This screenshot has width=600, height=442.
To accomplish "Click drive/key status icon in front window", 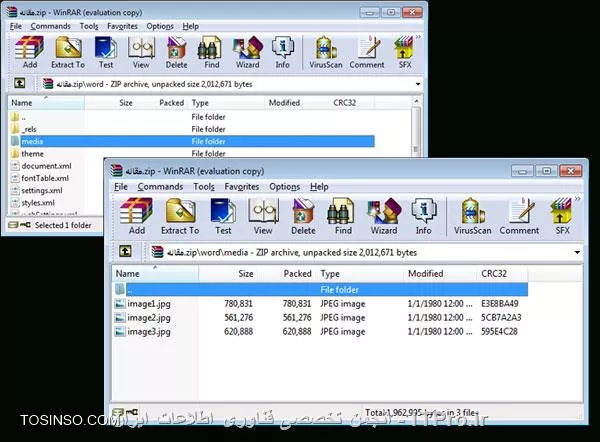I will pyautogui.click(x=125, y=413).
